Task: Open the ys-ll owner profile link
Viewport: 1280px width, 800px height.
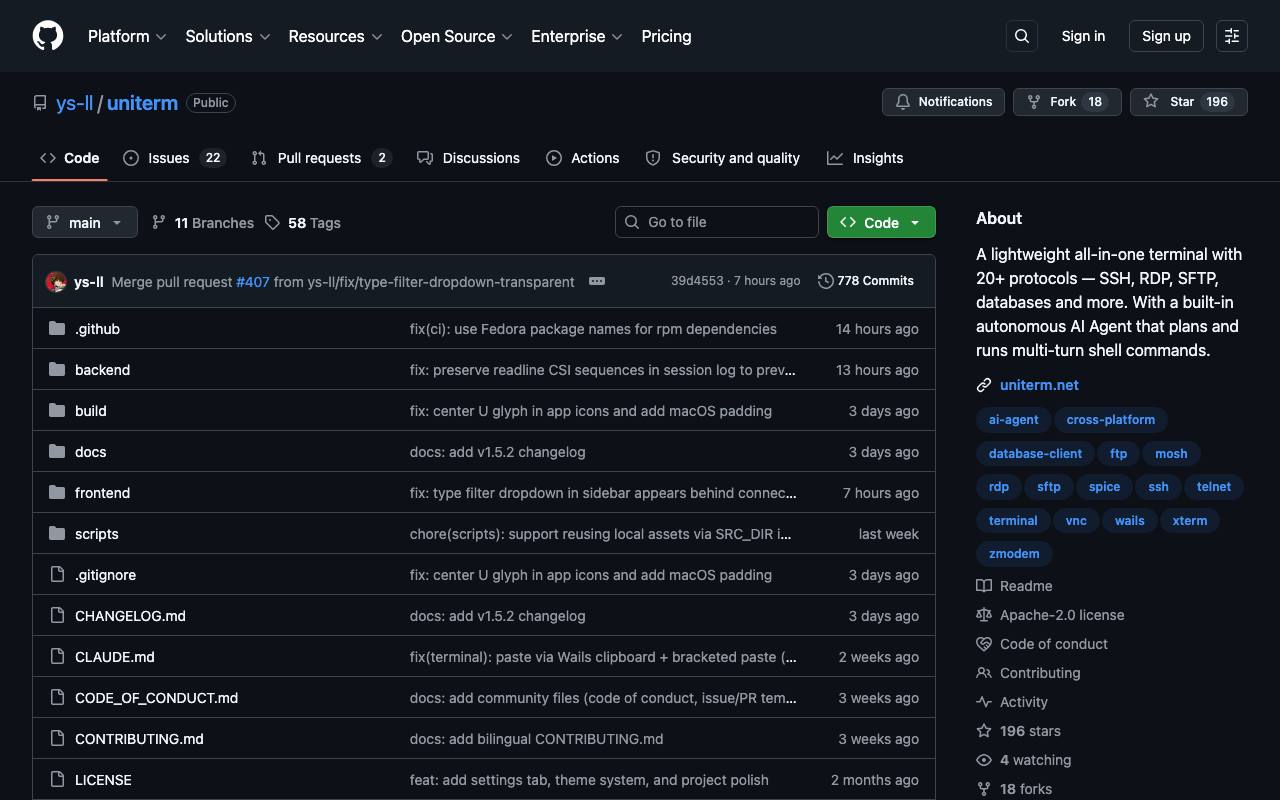Action: click(x=75, y=103)
